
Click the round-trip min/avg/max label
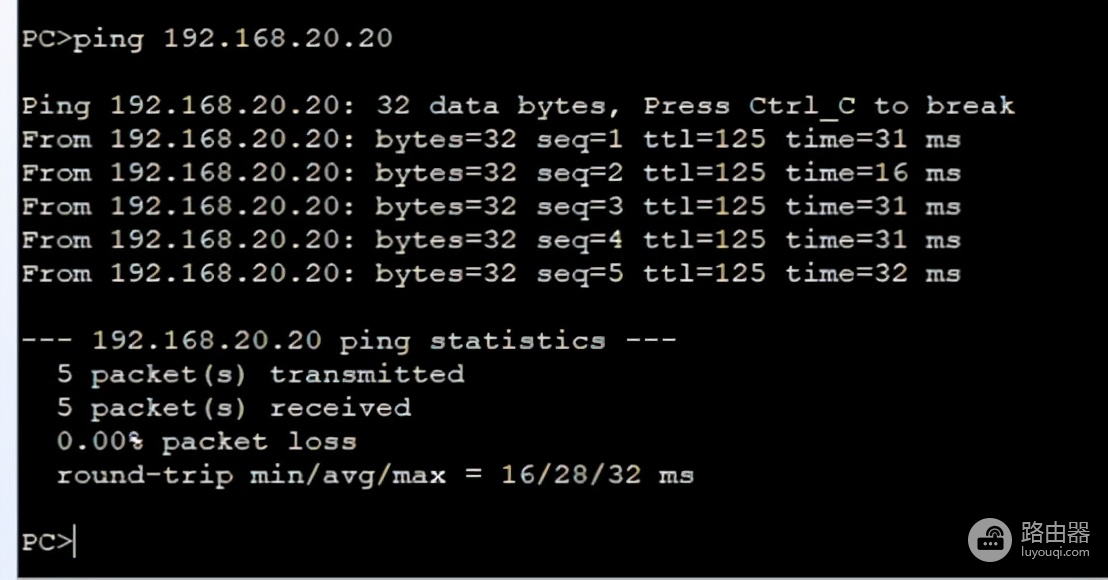250,475
